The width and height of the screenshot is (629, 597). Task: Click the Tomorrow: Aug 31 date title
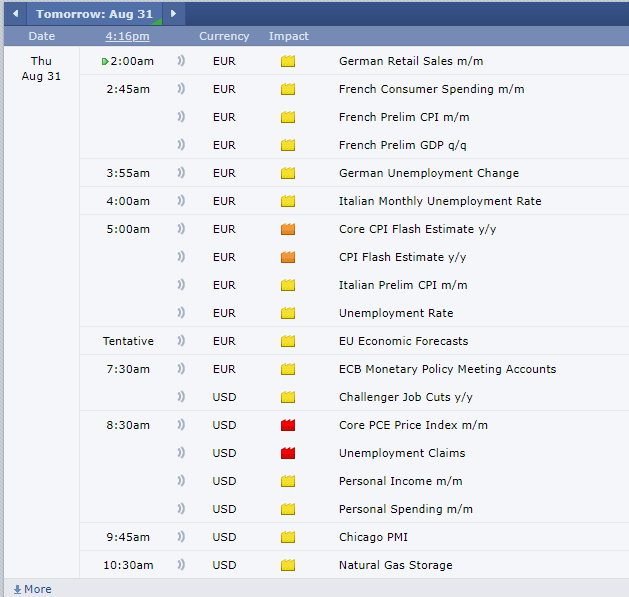pos(94,14)
